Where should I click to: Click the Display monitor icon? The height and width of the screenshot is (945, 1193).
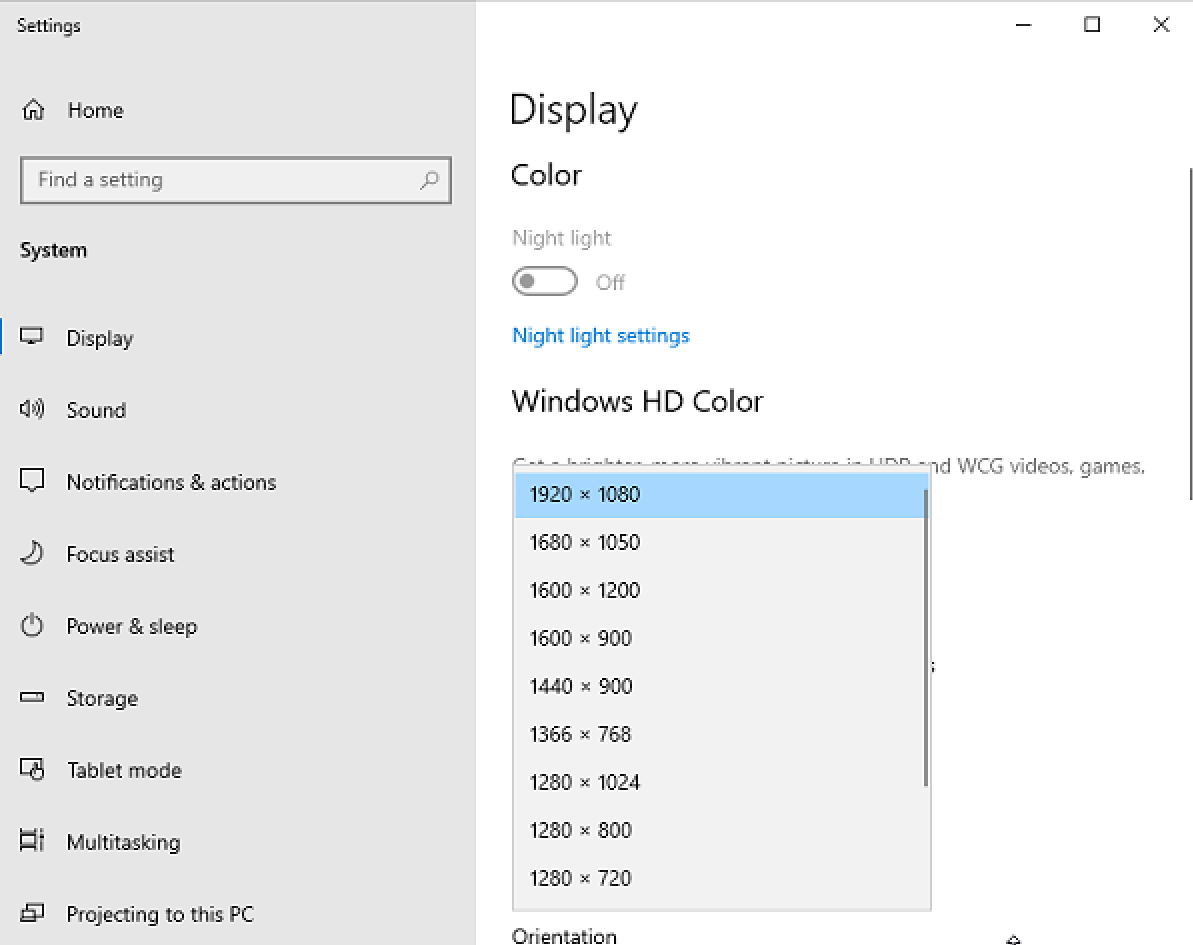click(33, 337)
